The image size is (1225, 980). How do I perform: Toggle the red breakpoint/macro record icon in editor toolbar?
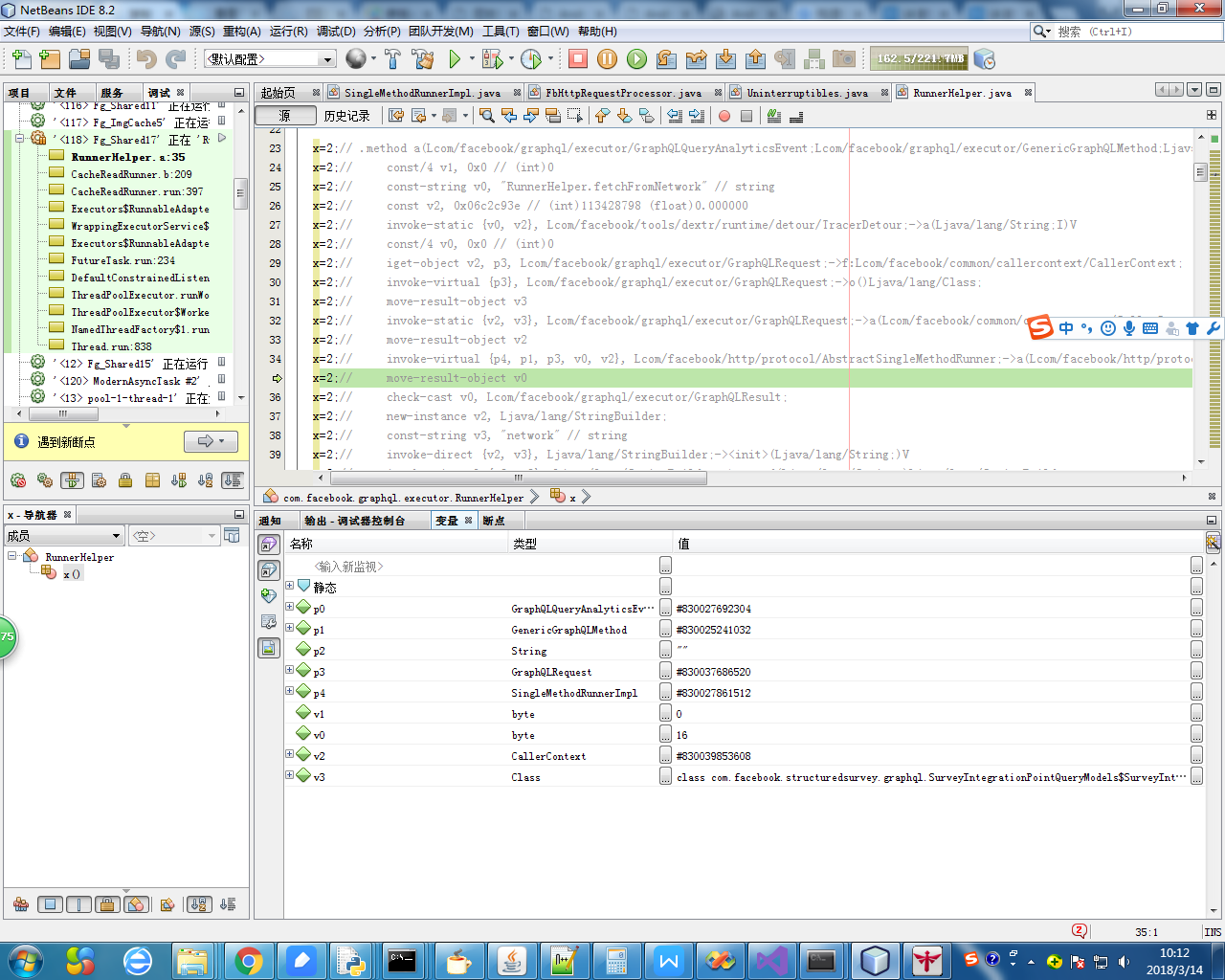point(724,116)
